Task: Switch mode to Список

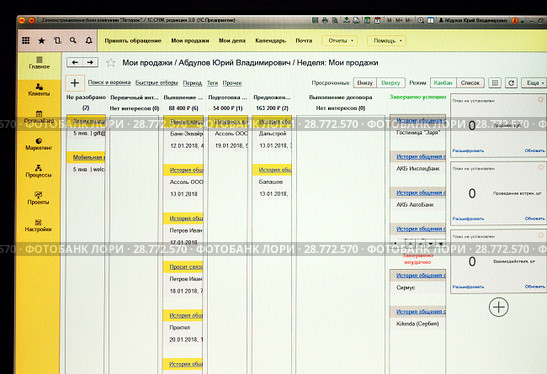Action: point(470,83)
